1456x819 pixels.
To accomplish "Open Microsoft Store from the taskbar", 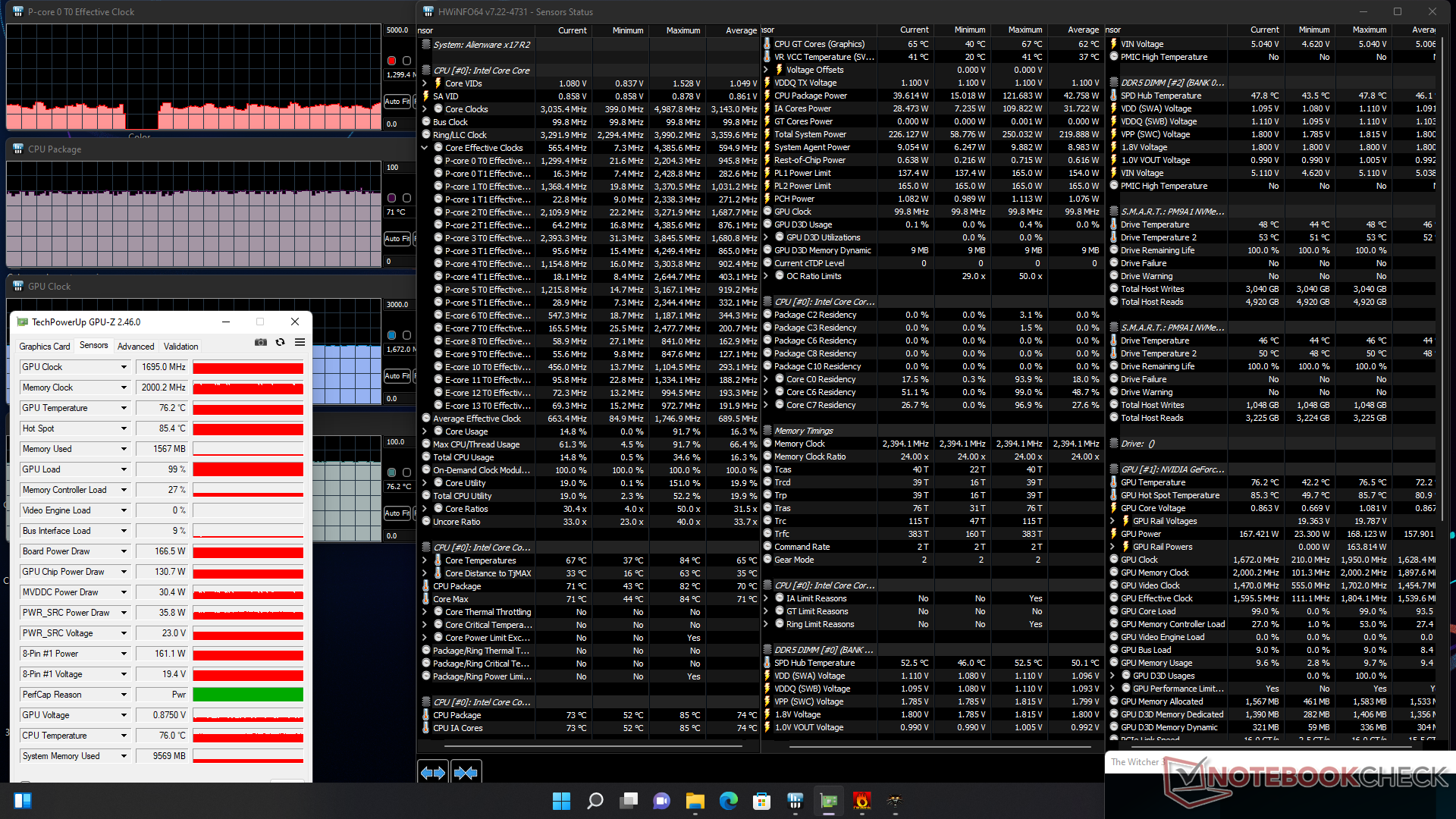I will click(x=762, y=801).
